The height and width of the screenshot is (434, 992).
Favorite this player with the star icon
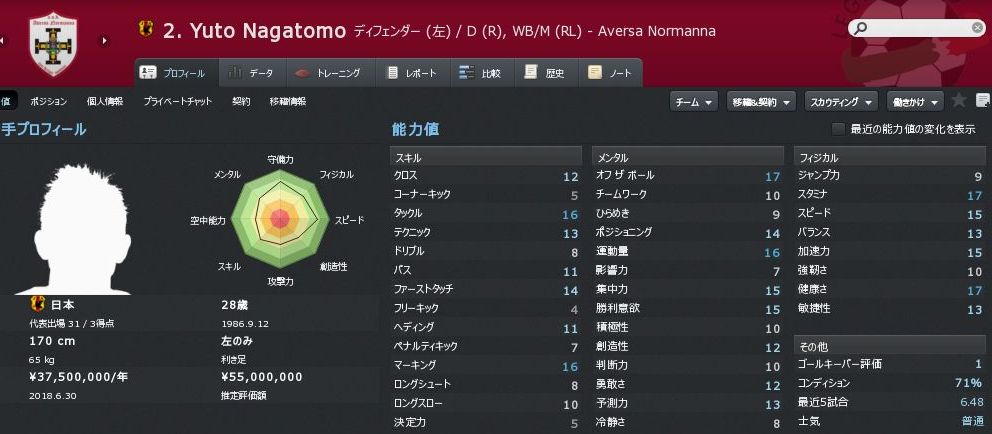958,101
